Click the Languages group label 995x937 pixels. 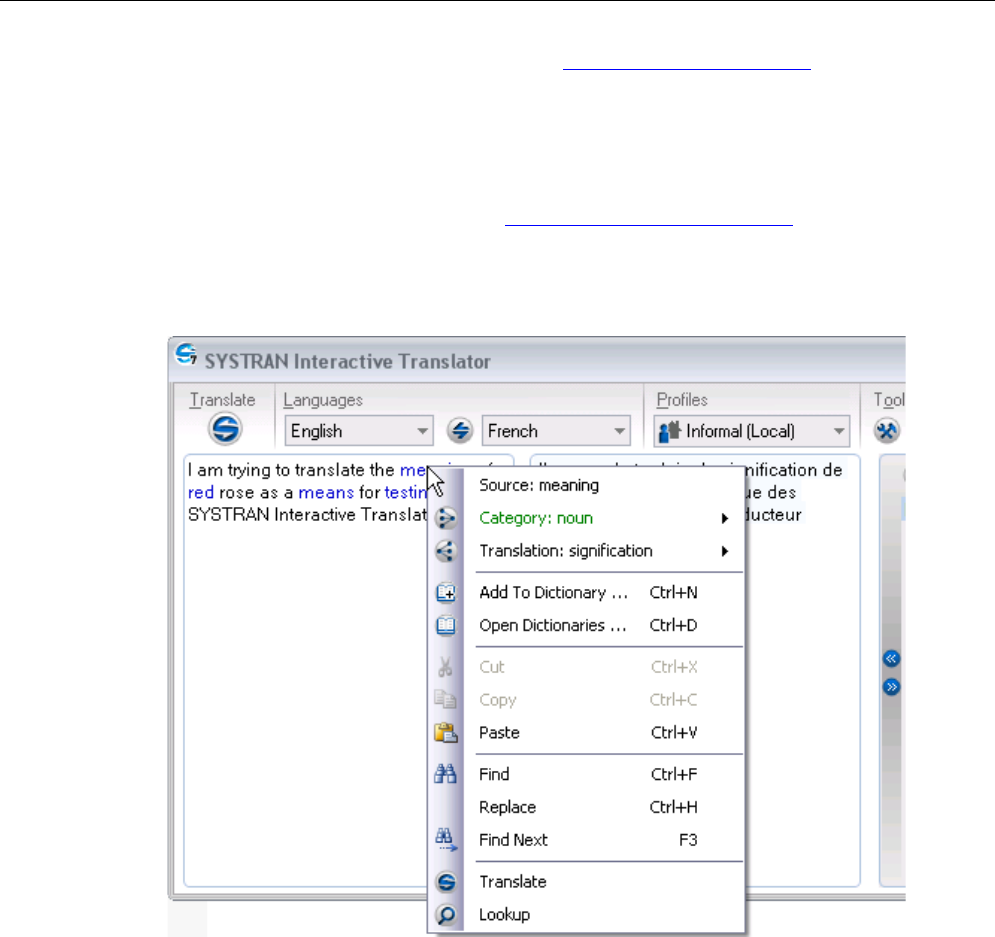click(x=323, y=400)
